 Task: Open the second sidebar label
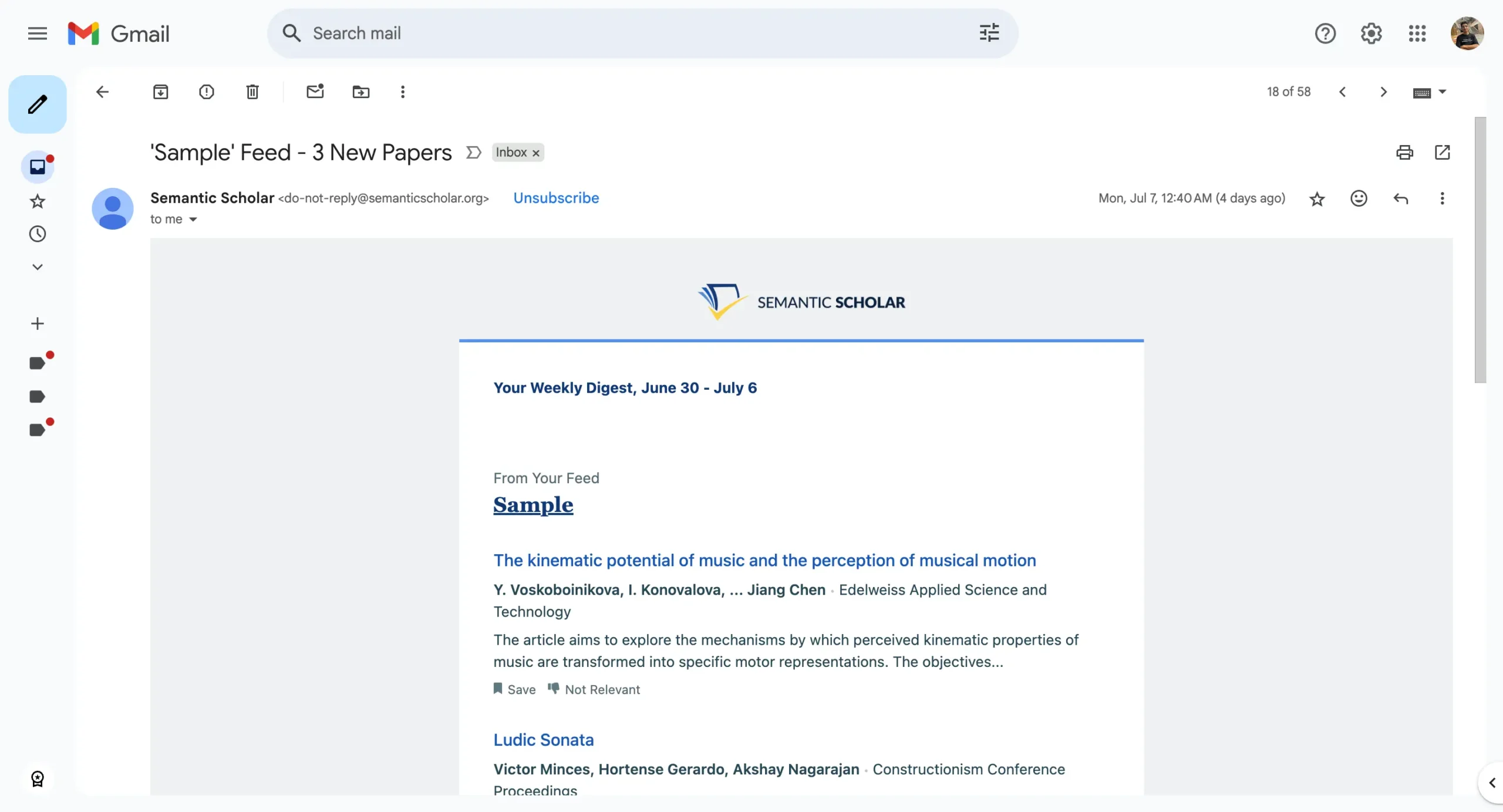coord(38,396)
